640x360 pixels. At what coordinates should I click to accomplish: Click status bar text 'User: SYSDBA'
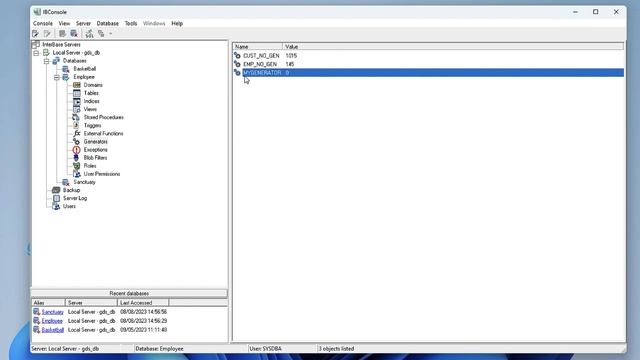point(265,349)
